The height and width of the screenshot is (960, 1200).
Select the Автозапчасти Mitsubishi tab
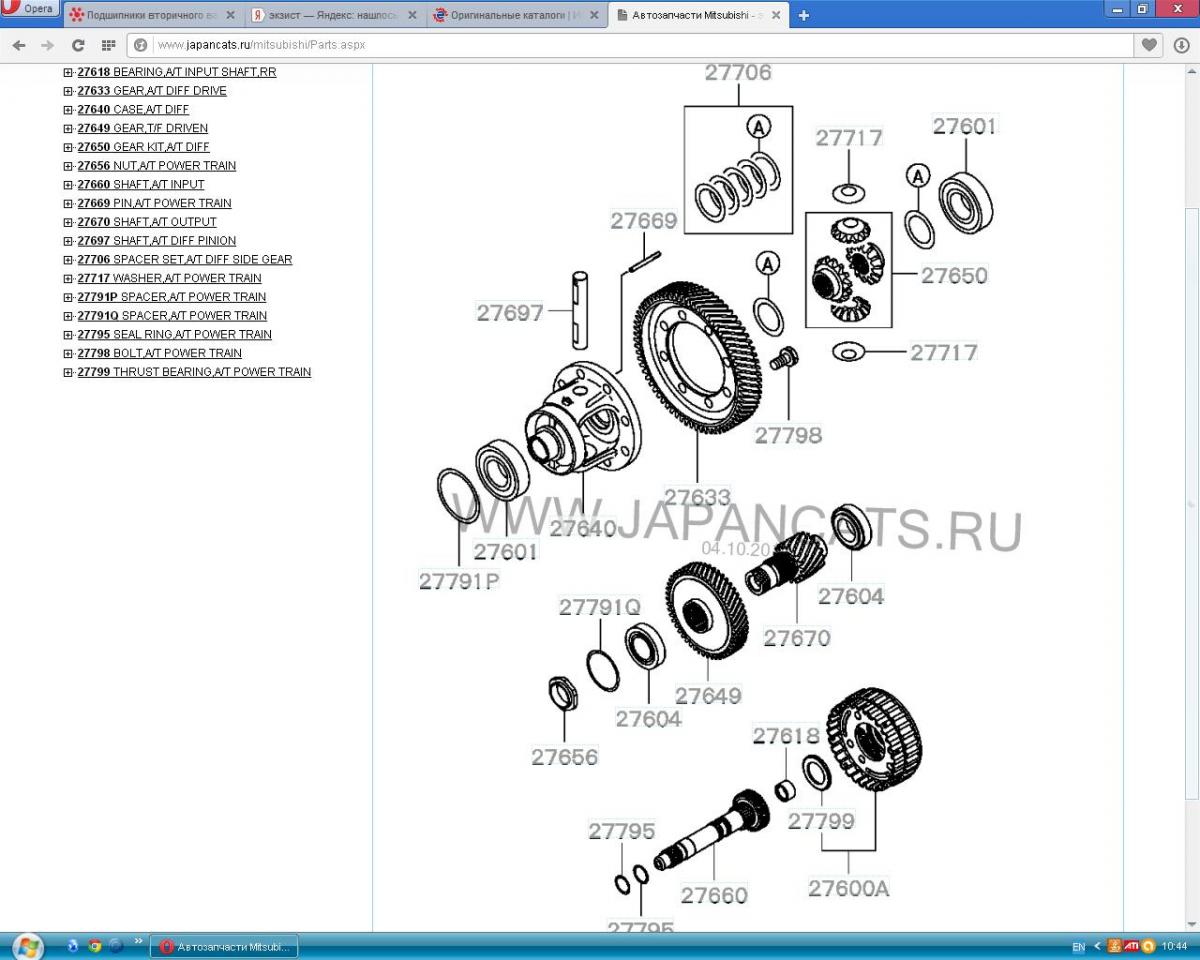coord(699,15)
